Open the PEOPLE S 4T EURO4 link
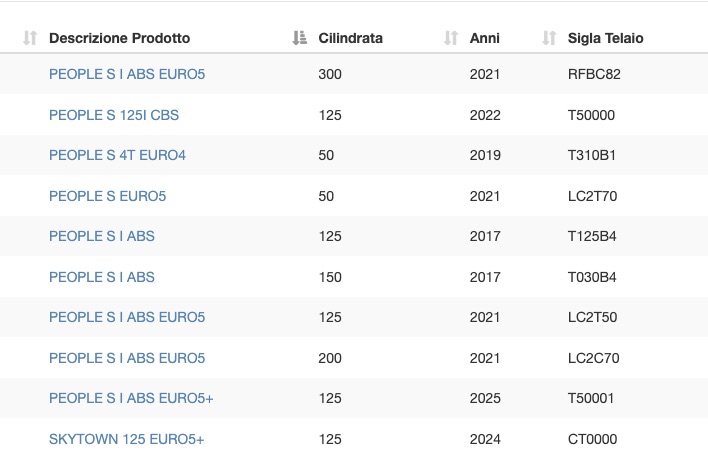 click(117, 155)
